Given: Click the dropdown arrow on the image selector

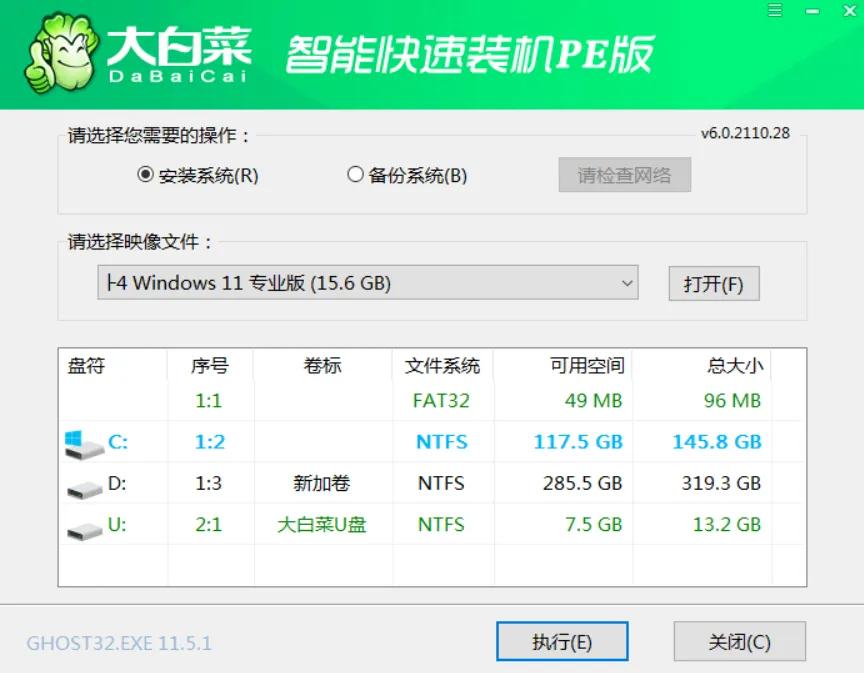Looking at the screenshot, I should [x=627, y=283].
